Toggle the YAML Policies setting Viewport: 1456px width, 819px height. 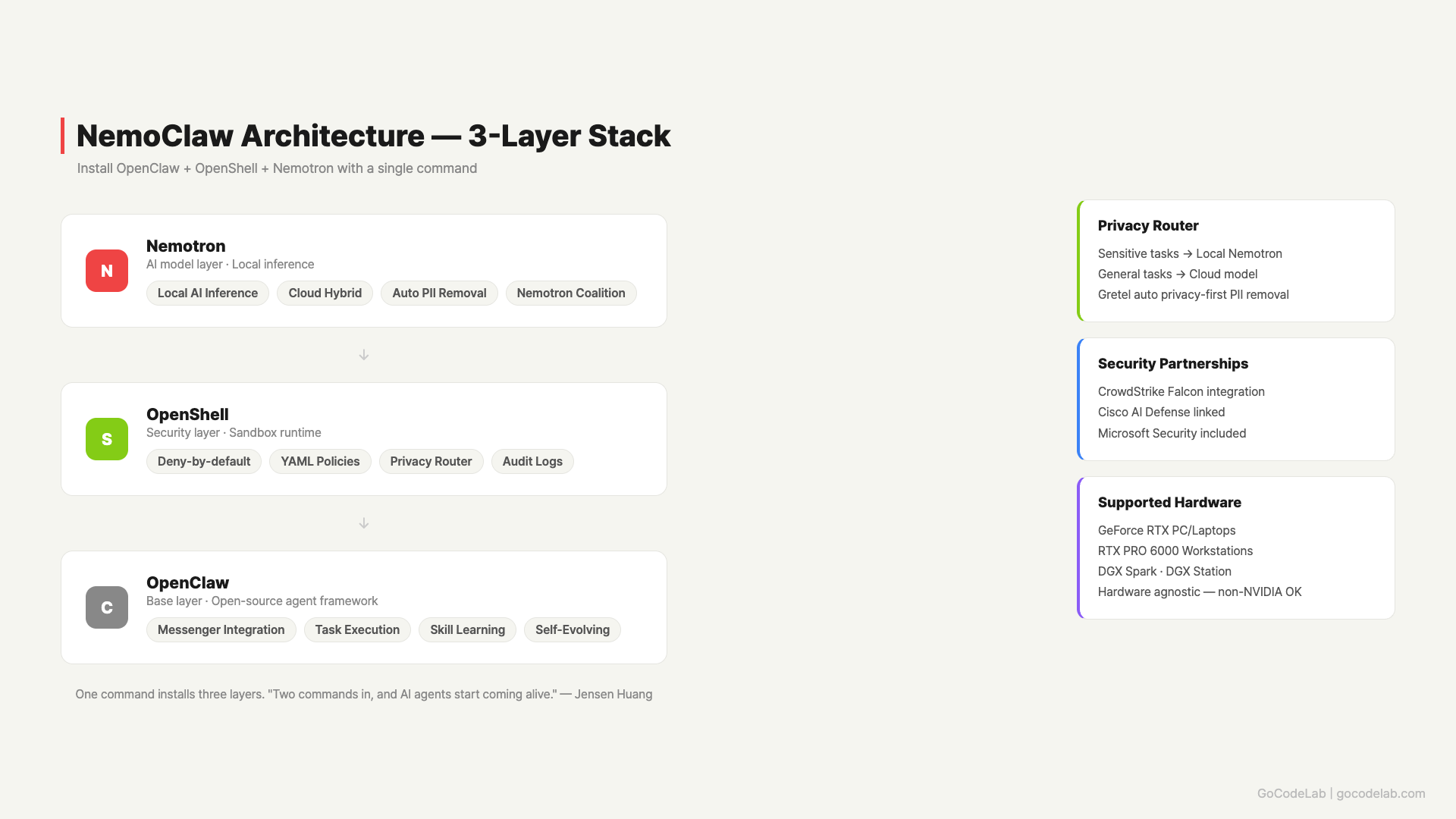click(319, 461)
